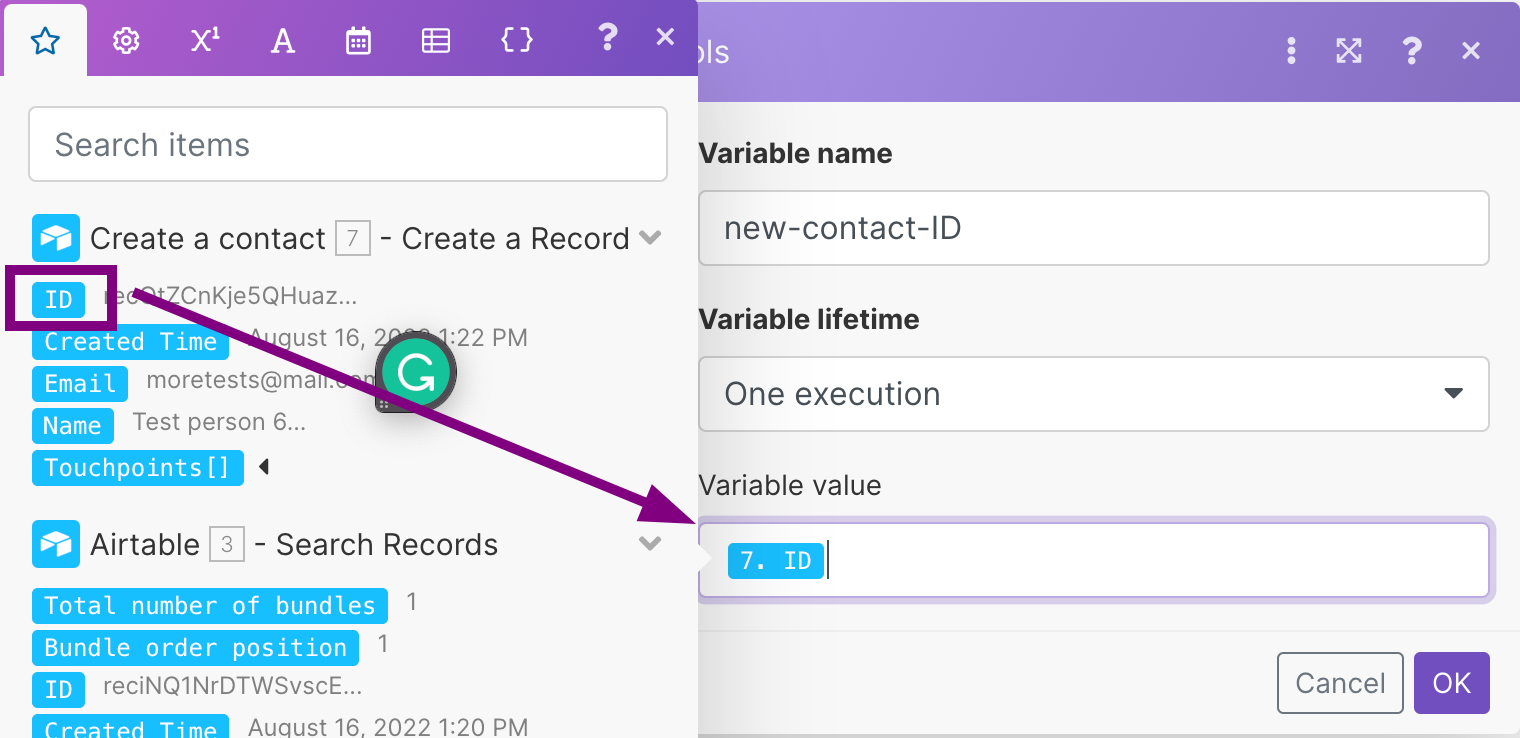Click the recOtZCnKje5QHuaz record ID value
The image size is (1520, 738).
point(230,296)
